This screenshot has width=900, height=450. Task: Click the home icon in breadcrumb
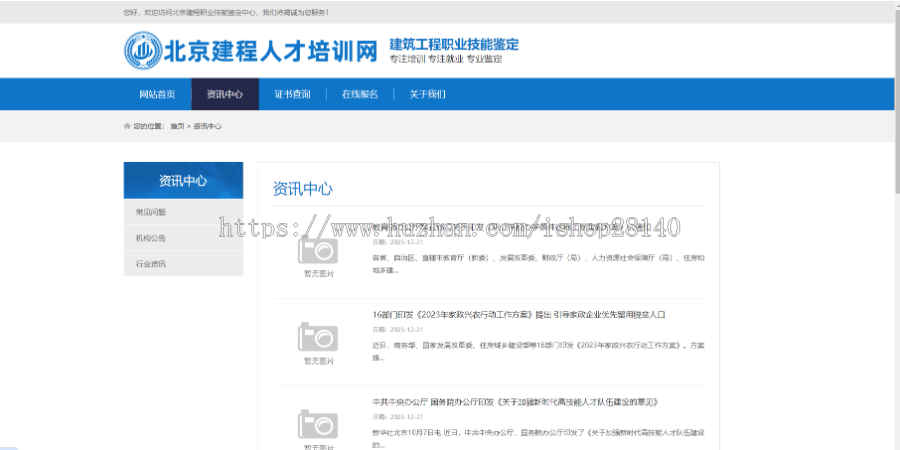point(127,126)
